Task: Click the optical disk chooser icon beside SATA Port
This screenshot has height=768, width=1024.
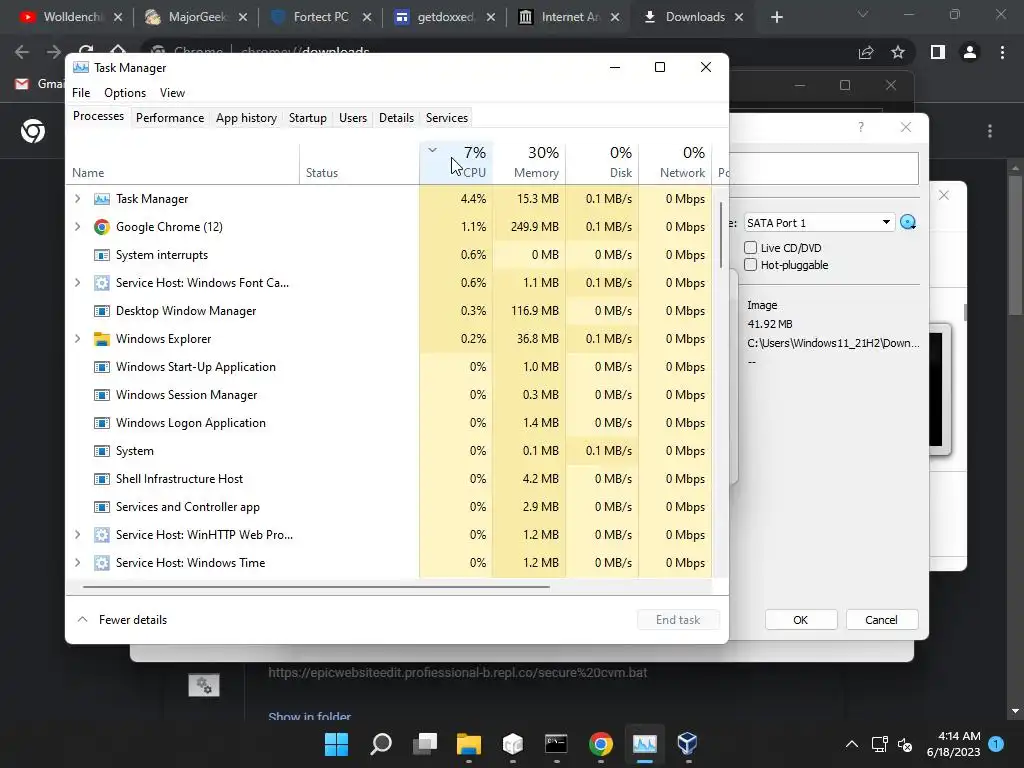Action: point(908,223)
